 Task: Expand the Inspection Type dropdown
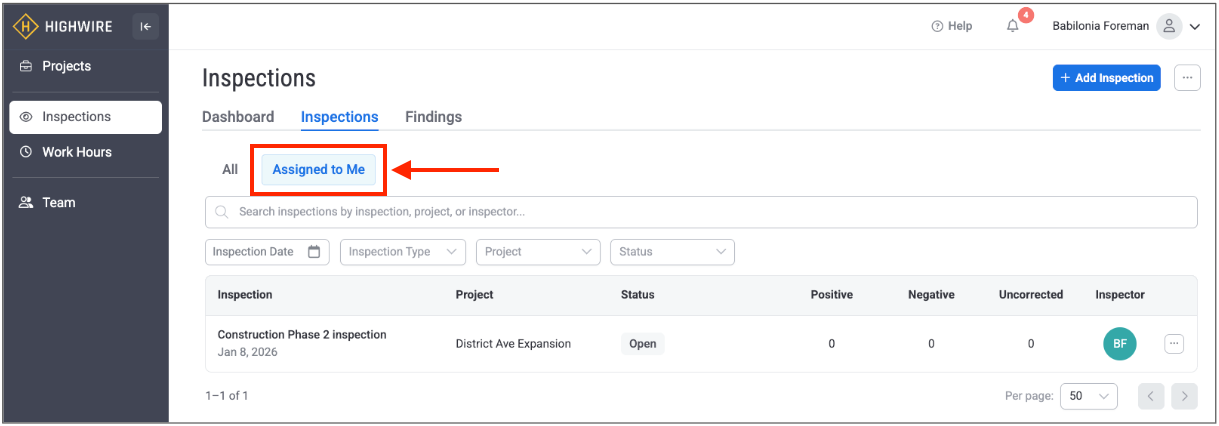[403, 252]
